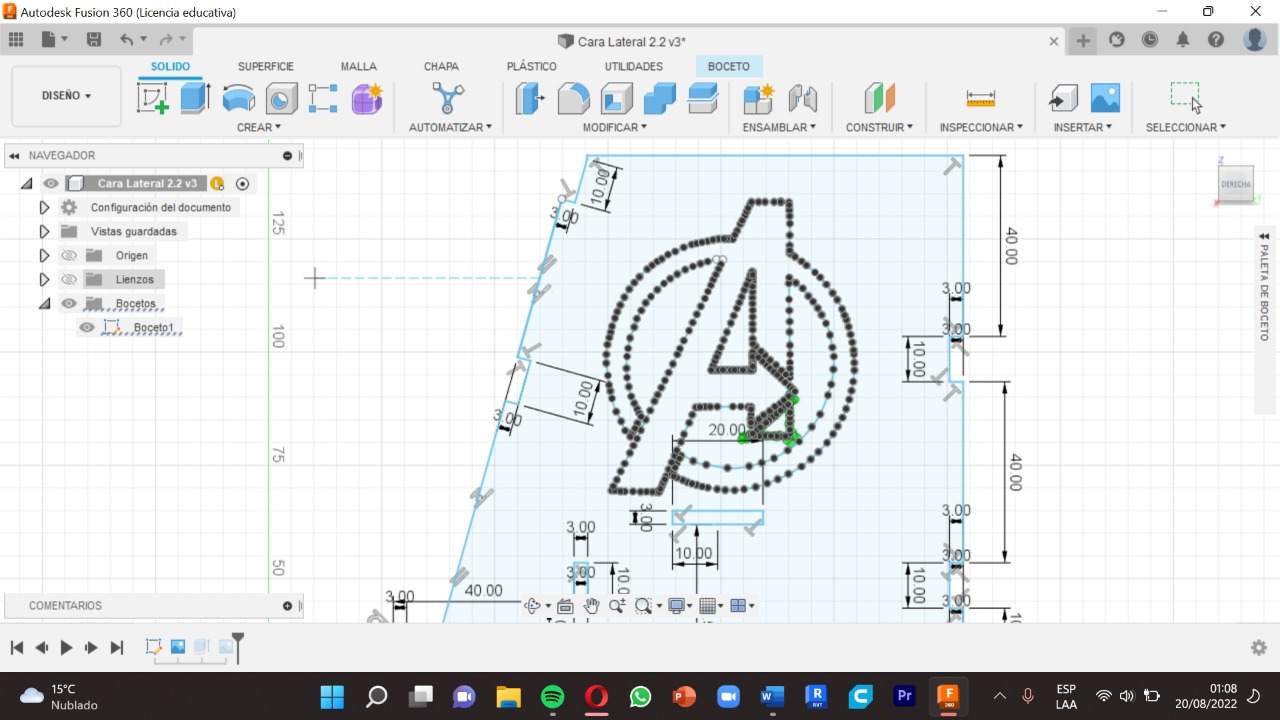This screenshot has height=720, width=1280.
Task: Select the Pan hand tool
Action: 592,606
